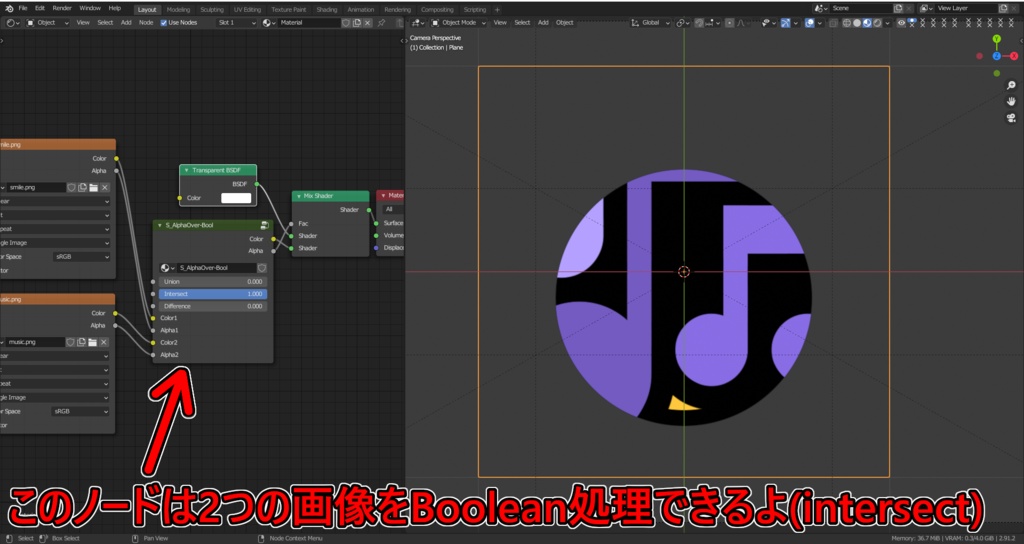Click the Transparent BSDF white color swatch
1024x544 pixels.
click(x=236, y=198)
